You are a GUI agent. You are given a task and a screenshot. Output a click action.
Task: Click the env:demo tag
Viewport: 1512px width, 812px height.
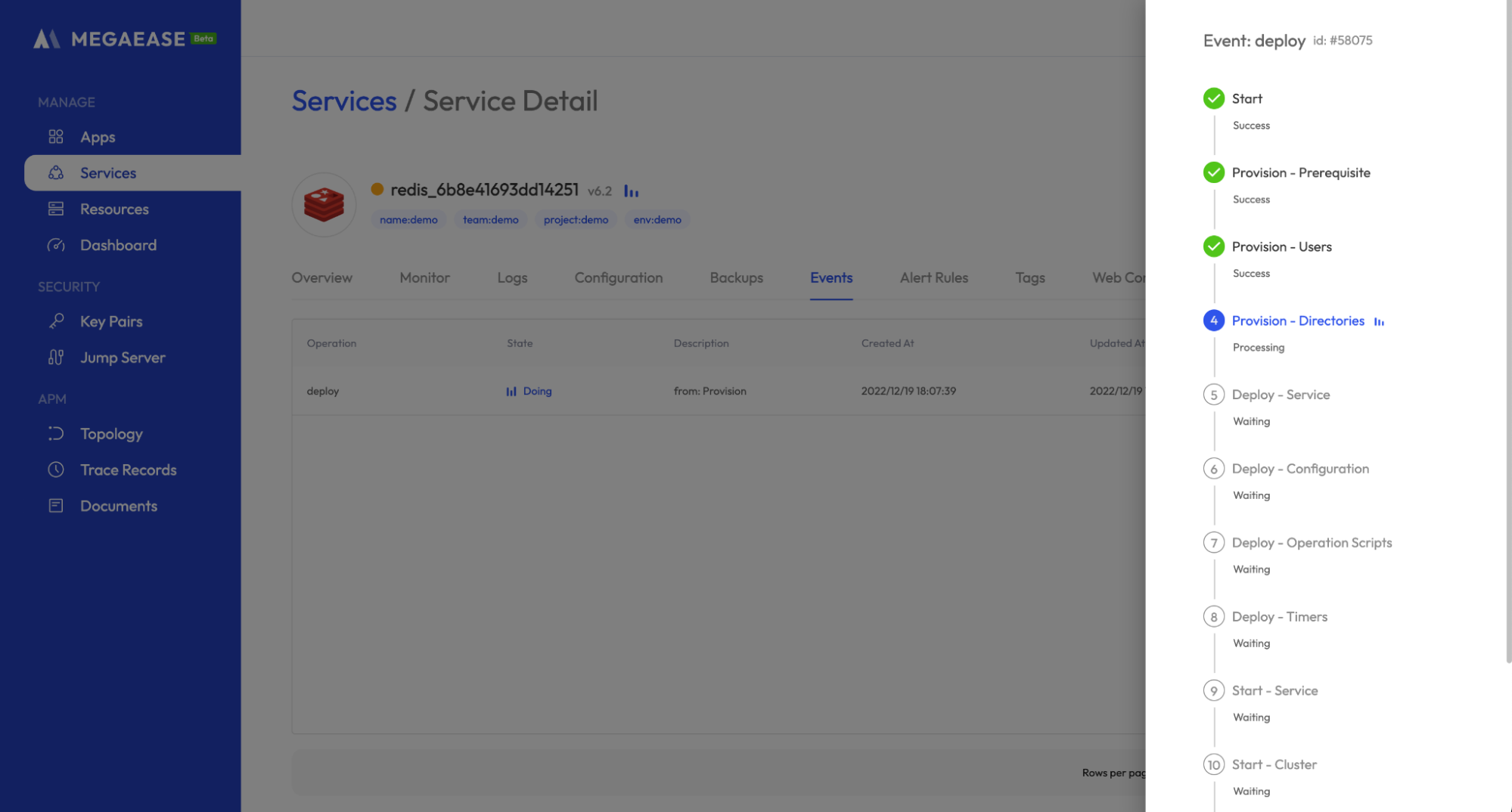pos(657,220)
